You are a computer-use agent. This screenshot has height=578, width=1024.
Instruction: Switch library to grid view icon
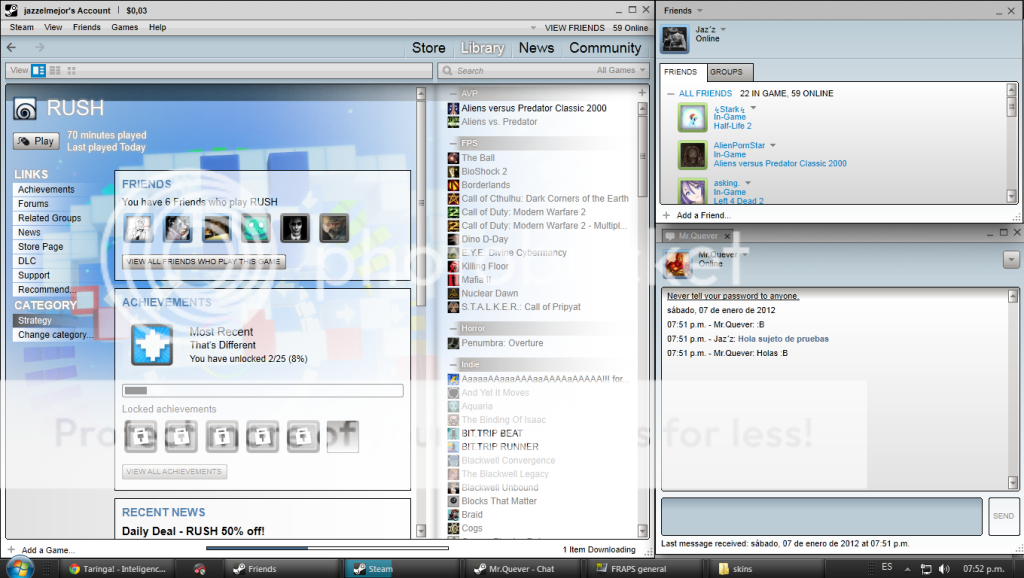click(71, 71)
